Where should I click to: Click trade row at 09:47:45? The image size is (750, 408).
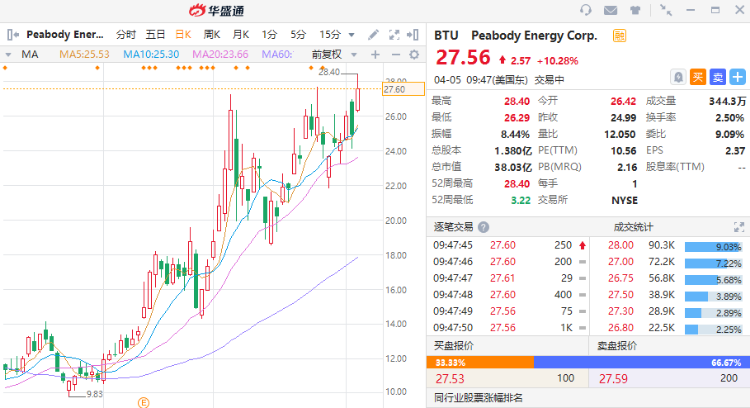point(508,245)
